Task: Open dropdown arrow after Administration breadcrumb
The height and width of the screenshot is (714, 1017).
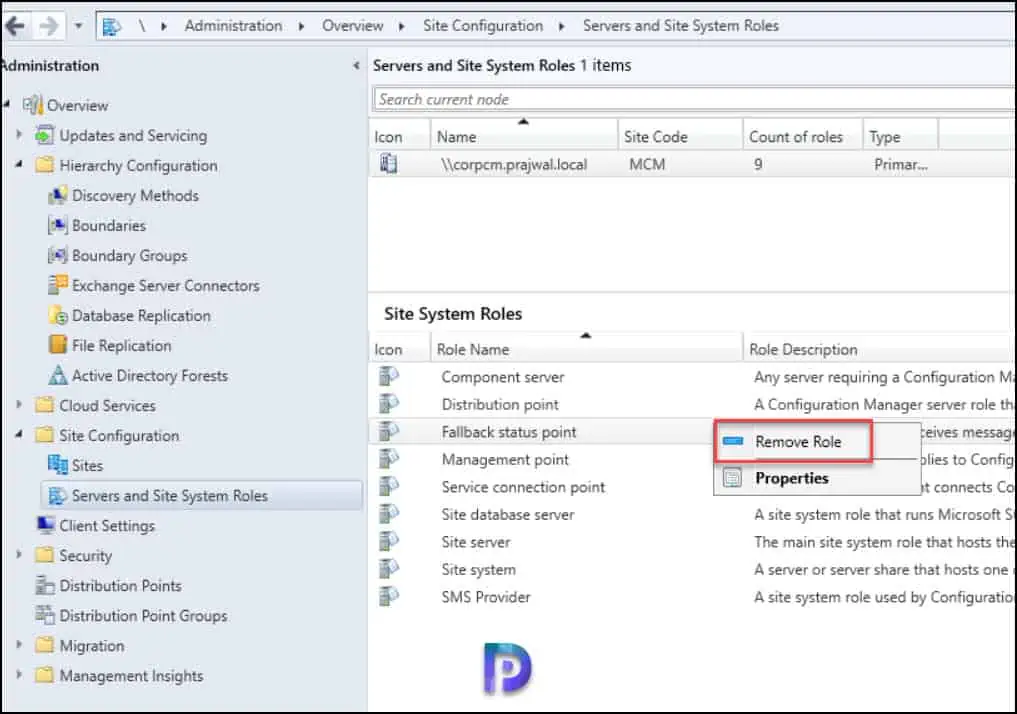Action: click(x=302, y=27)
